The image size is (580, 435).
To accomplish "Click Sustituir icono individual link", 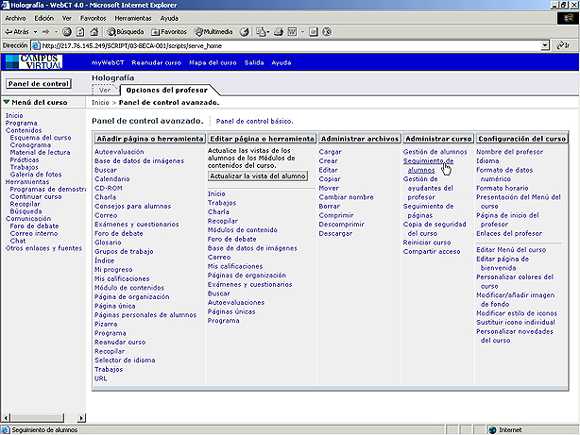I will 516,322.
